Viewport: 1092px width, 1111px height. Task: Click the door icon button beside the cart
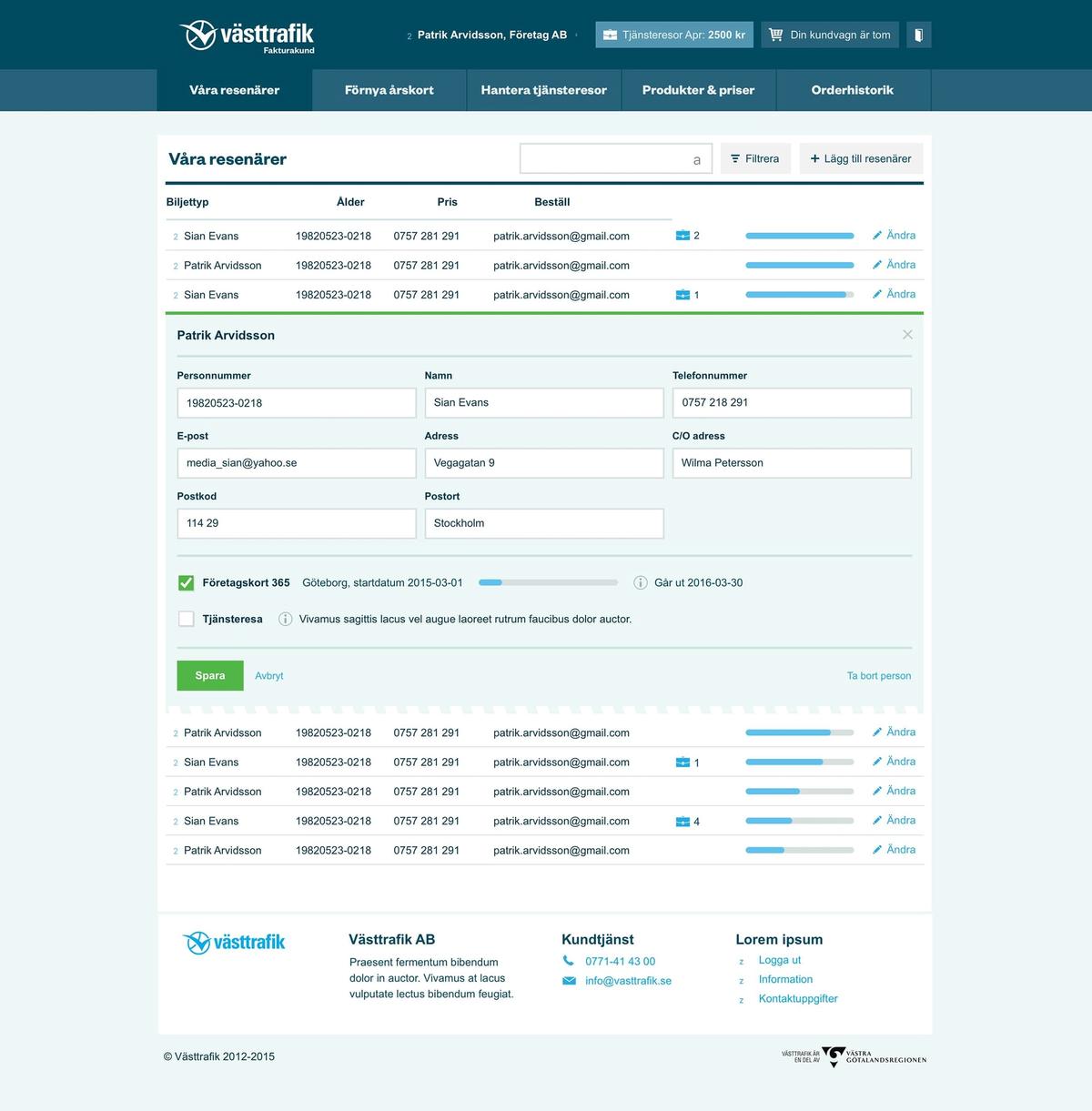918,35
